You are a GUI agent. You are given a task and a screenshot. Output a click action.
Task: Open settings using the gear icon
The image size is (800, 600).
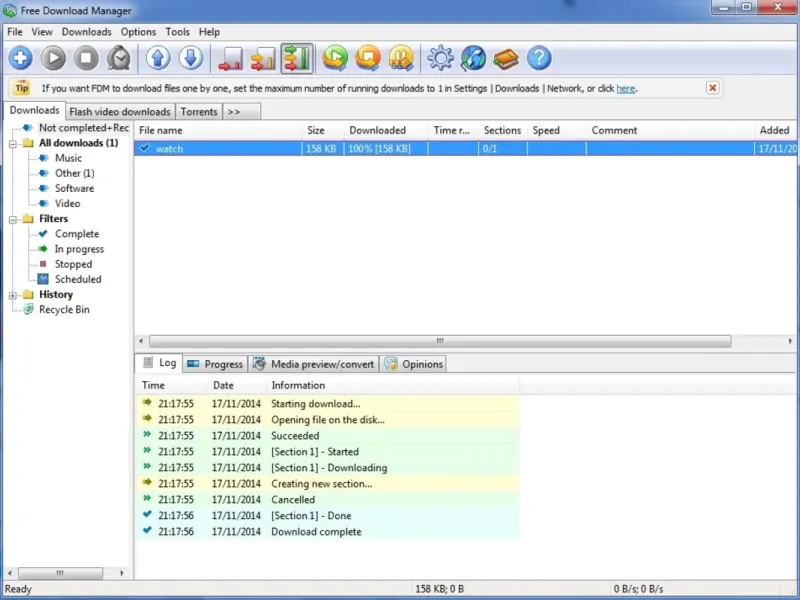coord(440,58)
